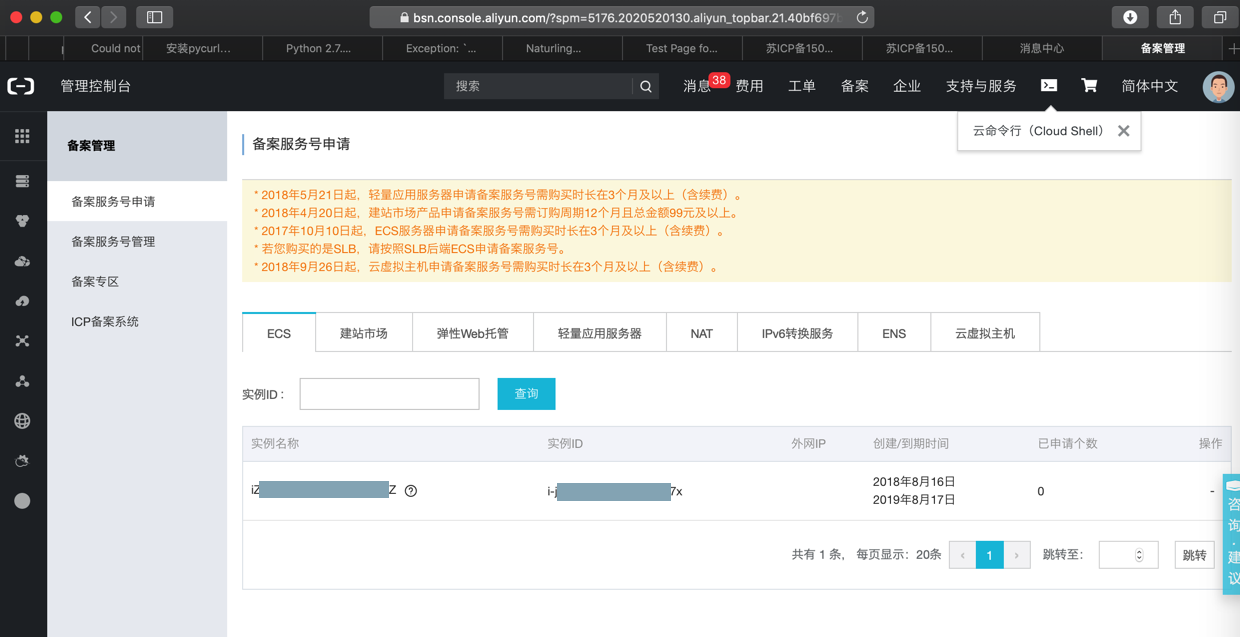Viewport: 1240px width, 637px height.
Task: Open the 咨询建议 feedback side tab
Action: pos(1231,533)
